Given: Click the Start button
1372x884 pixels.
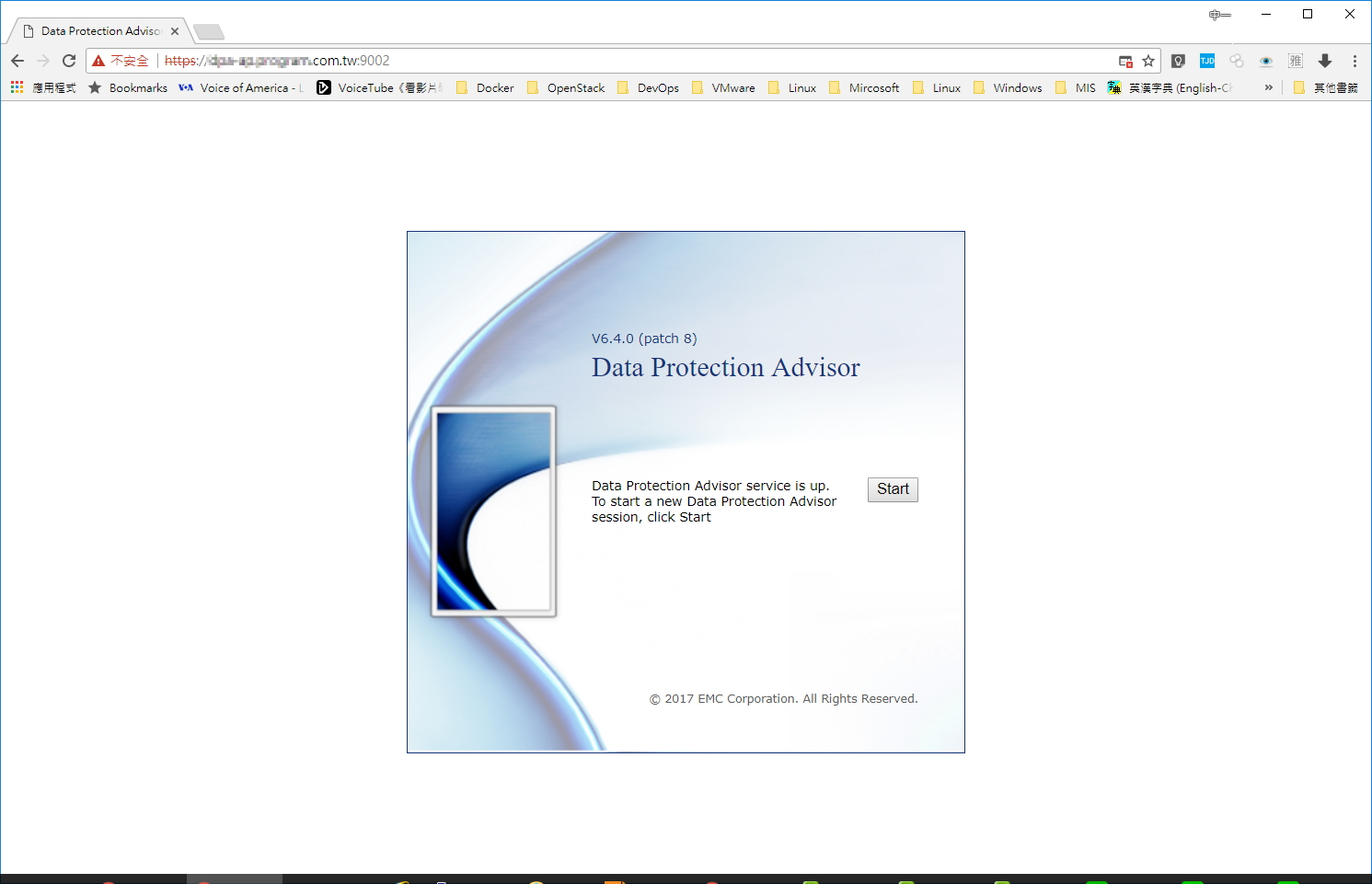Looking at the screenshot, I should [x=891, y=488].
